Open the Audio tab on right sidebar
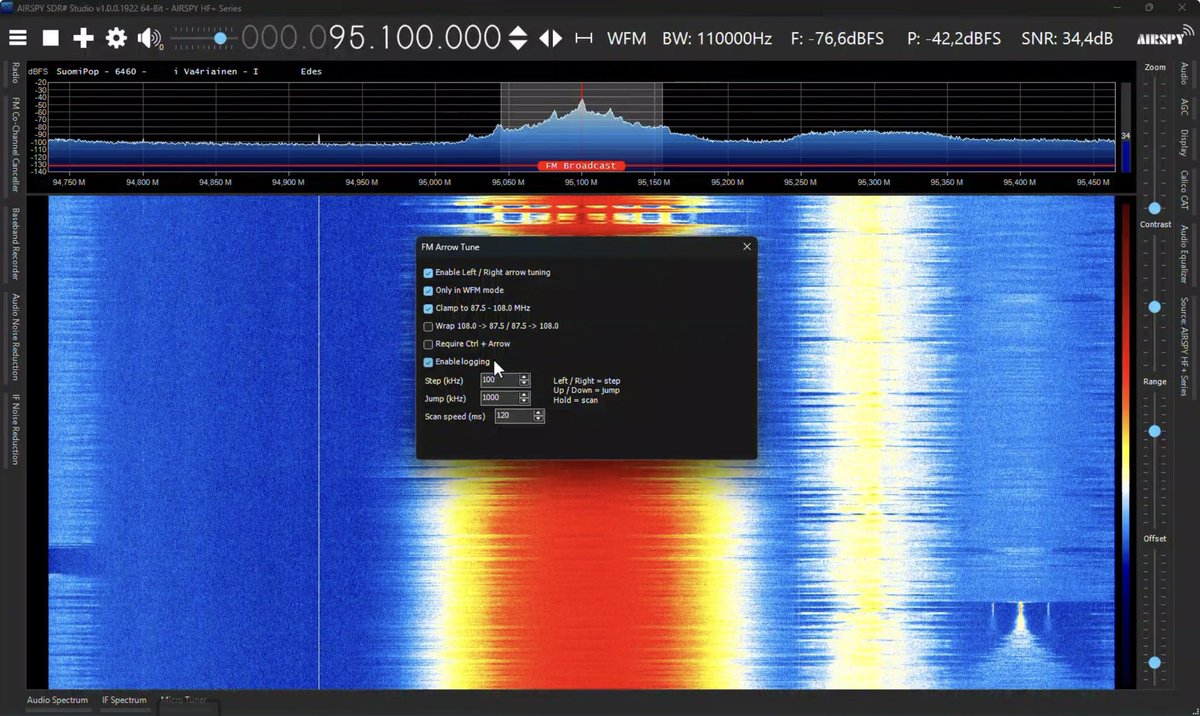This screenshot has width=1200, height=716. pyautogui.click(x=1184, y=74)
